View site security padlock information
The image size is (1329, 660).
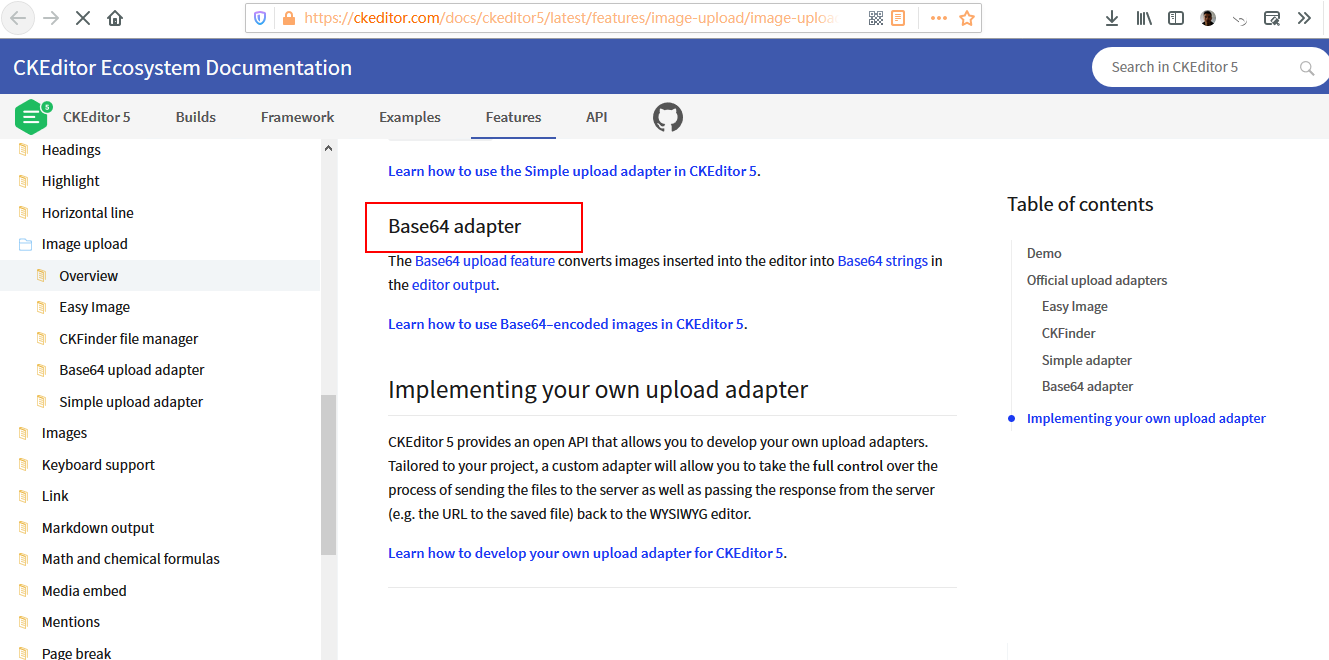coord(289,18)
